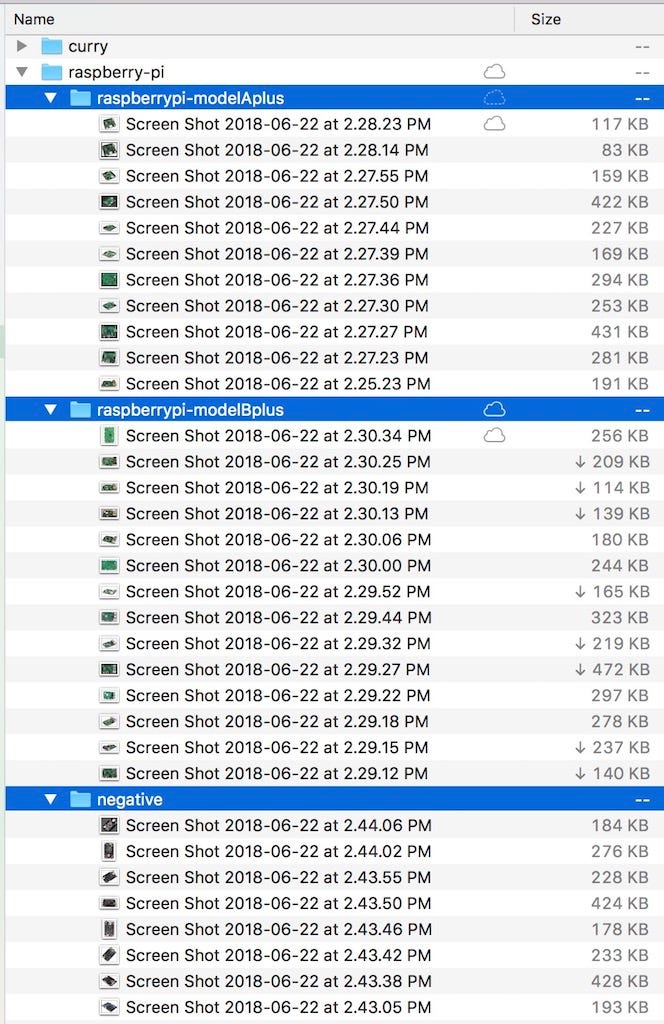Viewport: 664px width, 1024px height.
Task: Expand the curry folder disclosure triangle
Action: [22, 46]
